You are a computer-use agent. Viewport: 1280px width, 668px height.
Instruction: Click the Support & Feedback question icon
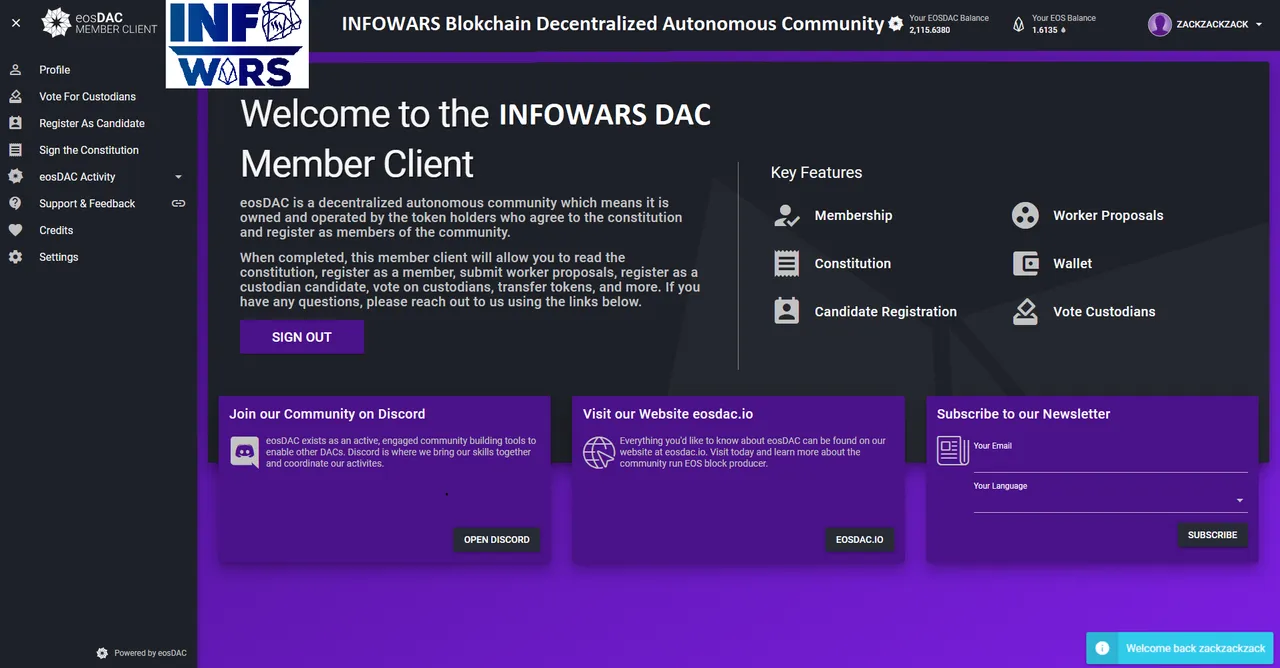click(x=15, y=203)
